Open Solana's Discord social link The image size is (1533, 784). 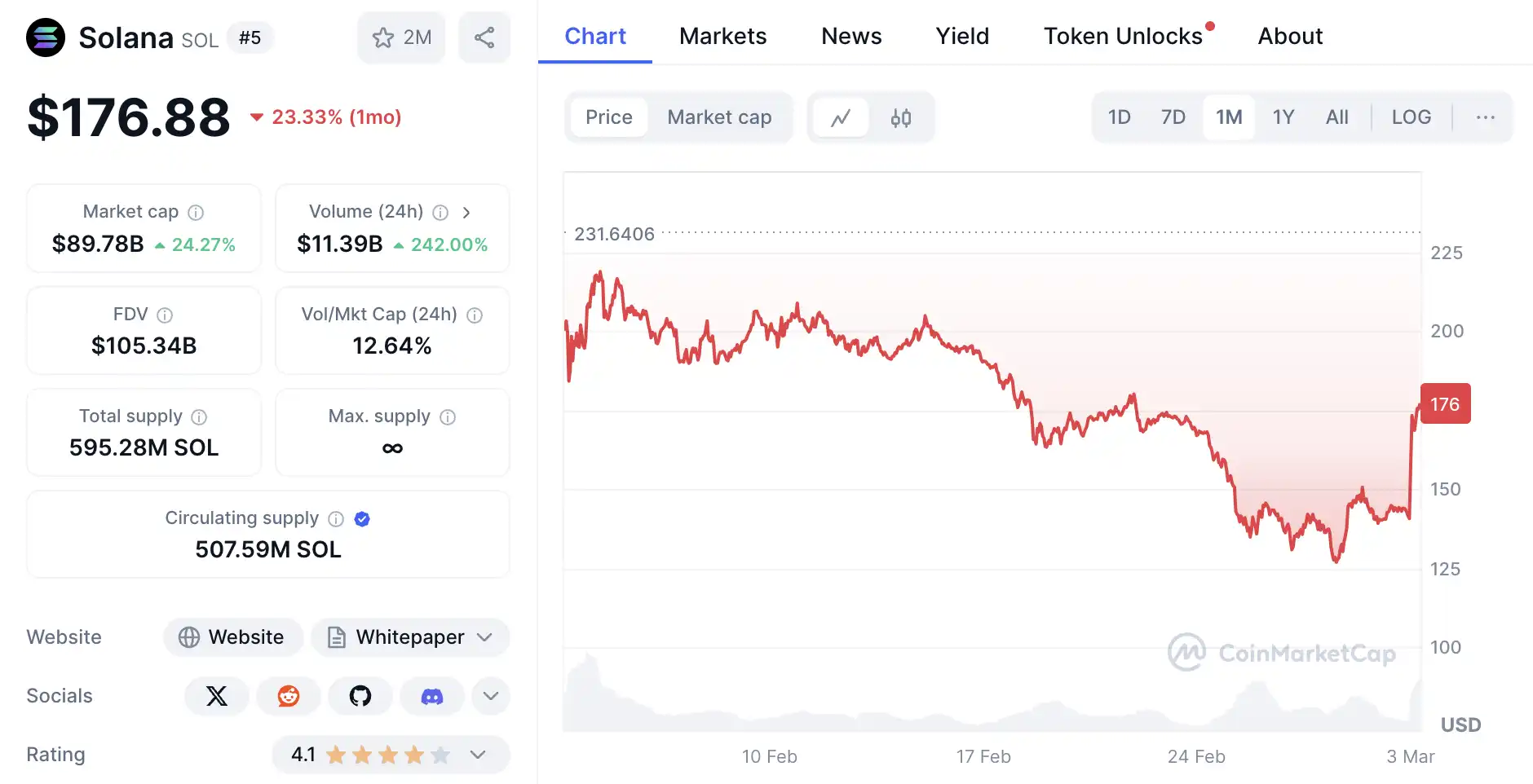432,696
